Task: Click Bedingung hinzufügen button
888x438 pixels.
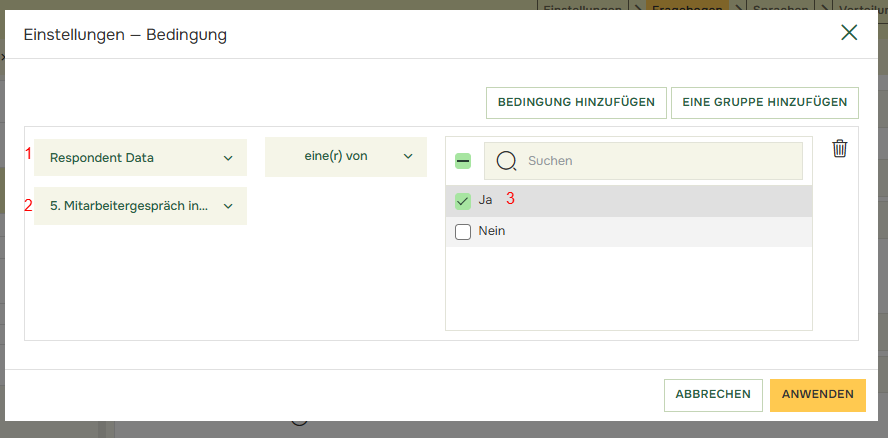Action: point(575,102)
